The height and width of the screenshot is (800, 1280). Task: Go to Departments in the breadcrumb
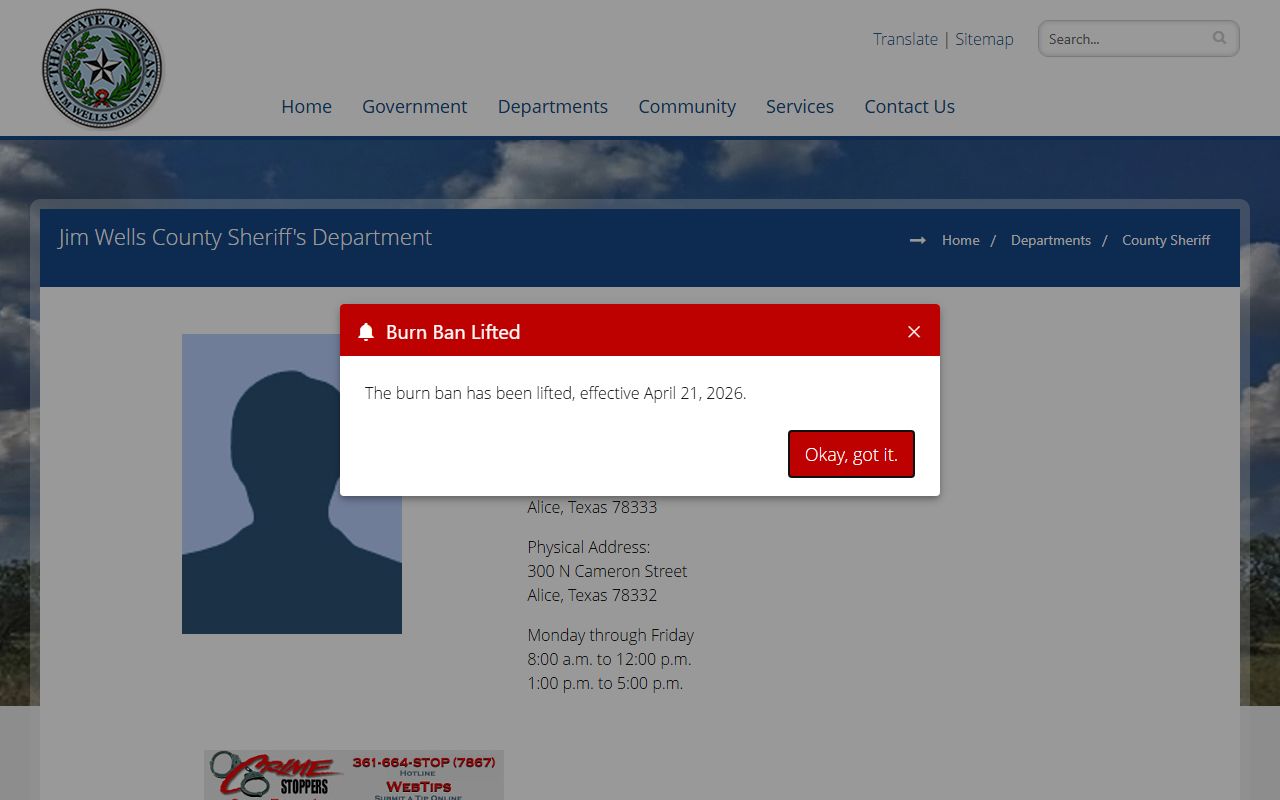point(1050,240)
